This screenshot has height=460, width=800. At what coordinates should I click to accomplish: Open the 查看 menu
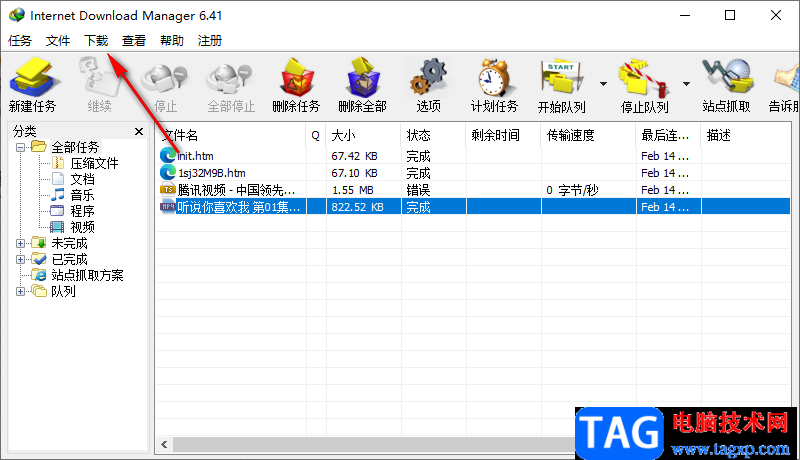(x=134, y=41)
